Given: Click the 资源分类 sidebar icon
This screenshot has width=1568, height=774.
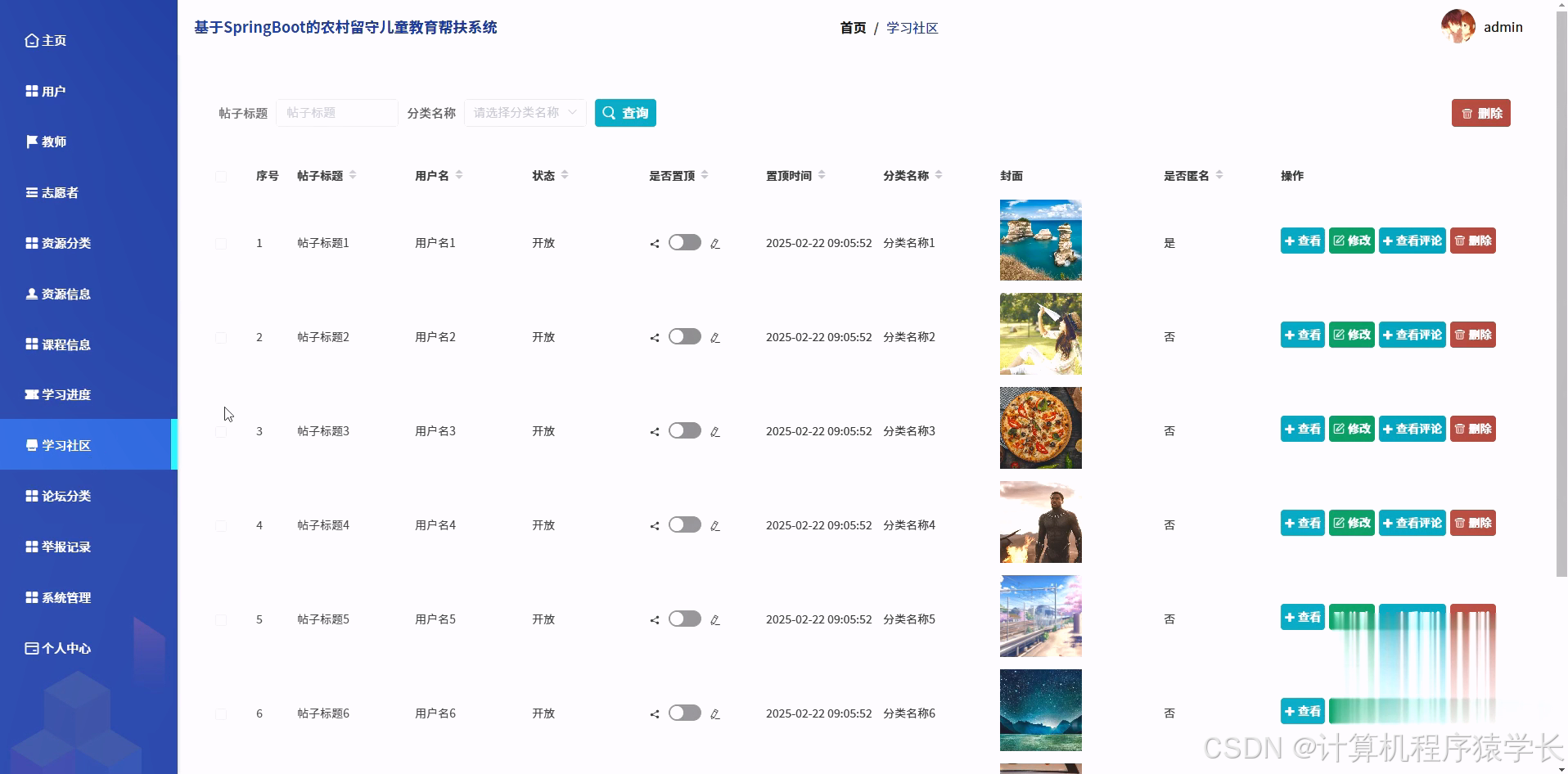Looking at the screenshot, I should point(33,243).
